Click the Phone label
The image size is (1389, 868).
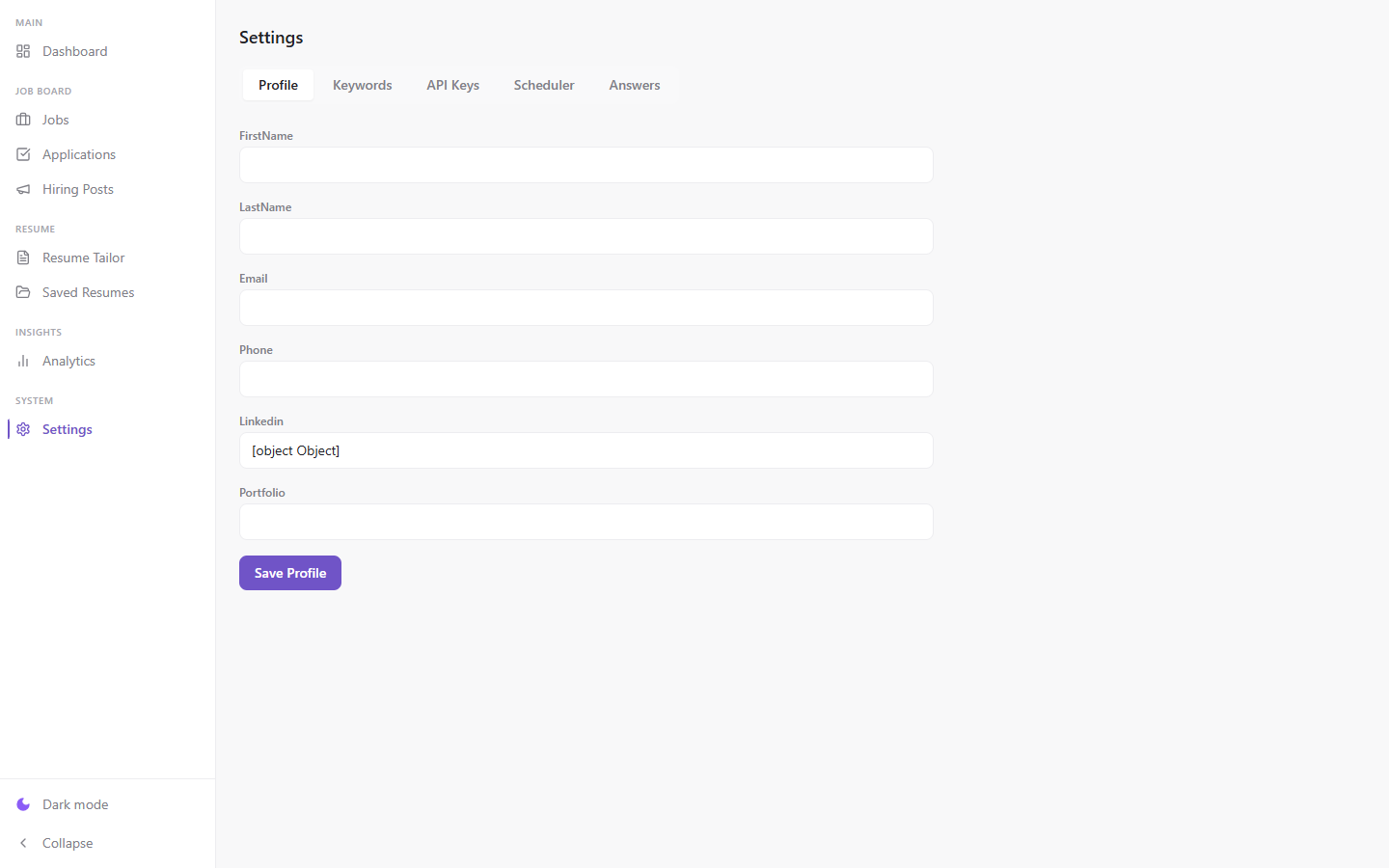[256, 350]
